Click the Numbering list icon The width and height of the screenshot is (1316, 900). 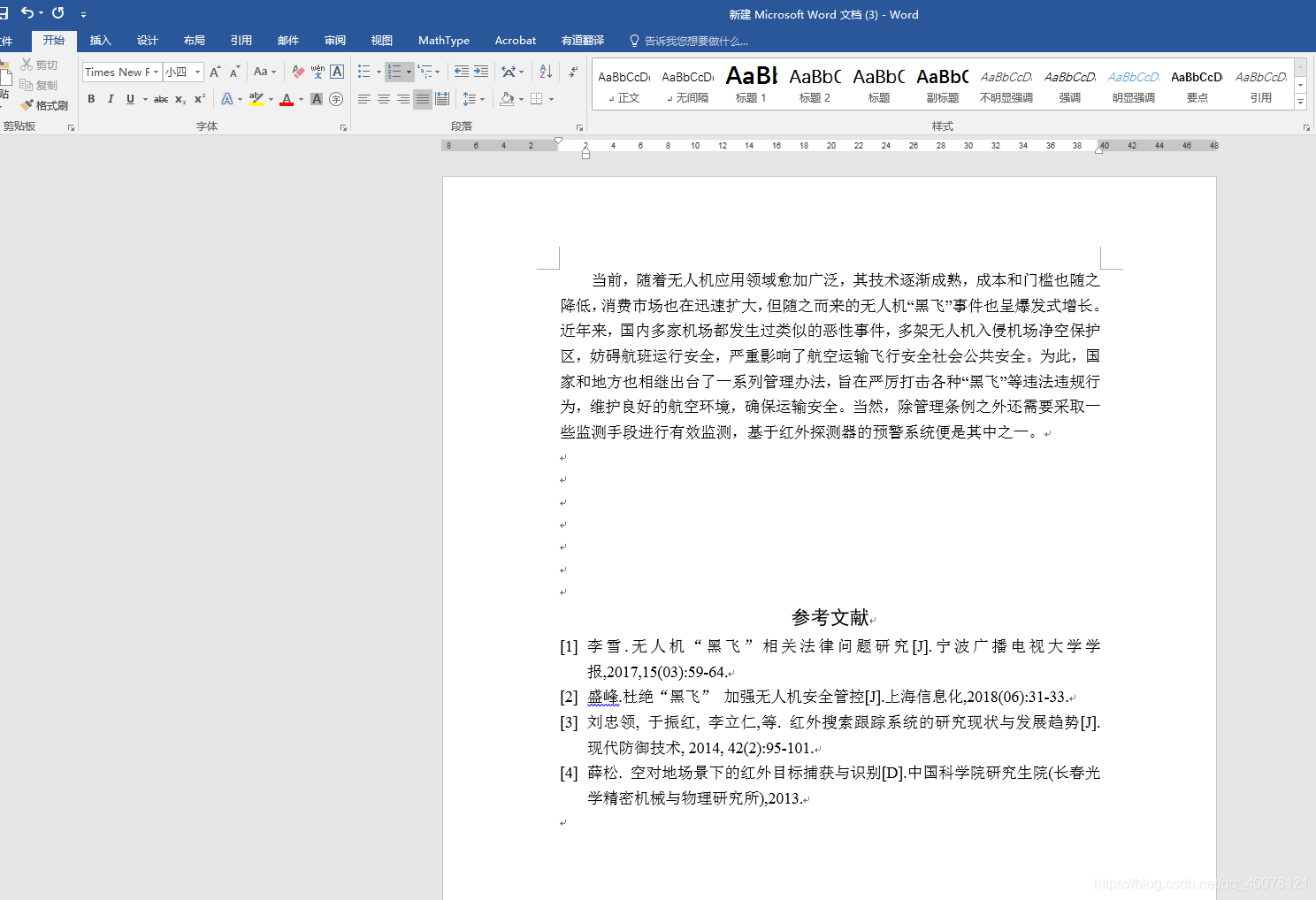394,72
